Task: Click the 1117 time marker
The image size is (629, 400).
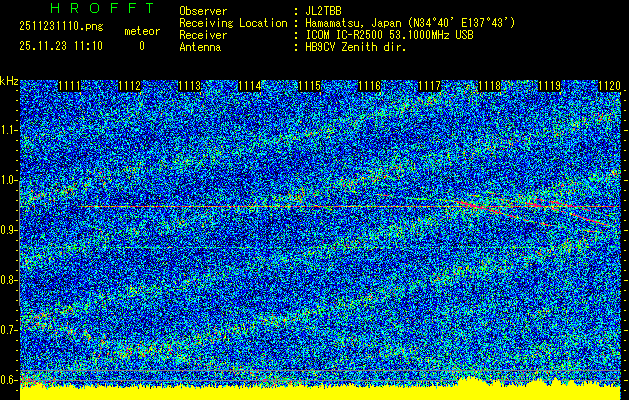Action: coord(430,87)
